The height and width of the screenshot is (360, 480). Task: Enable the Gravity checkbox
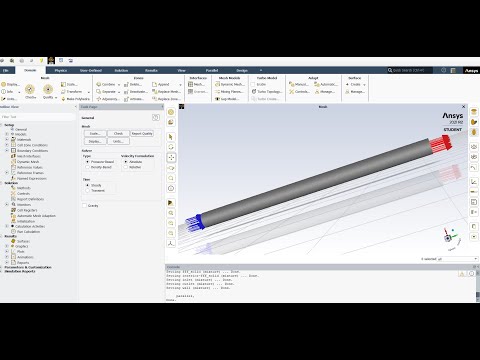pos(84,206)
